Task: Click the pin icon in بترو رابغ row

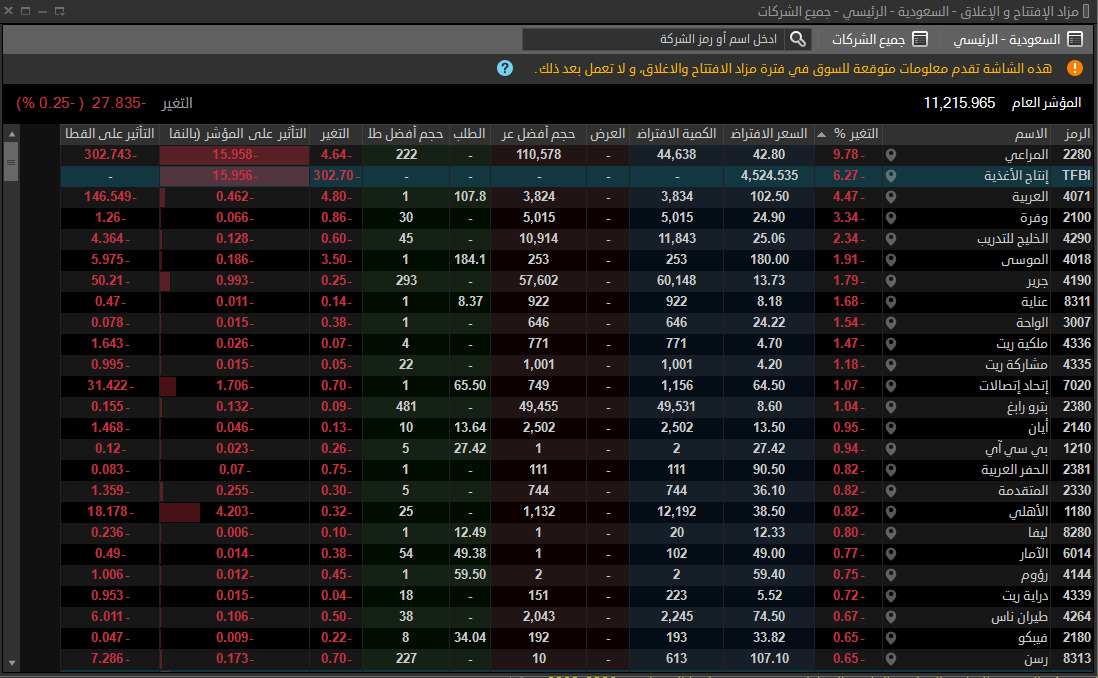Action: [x=891, y=407]
